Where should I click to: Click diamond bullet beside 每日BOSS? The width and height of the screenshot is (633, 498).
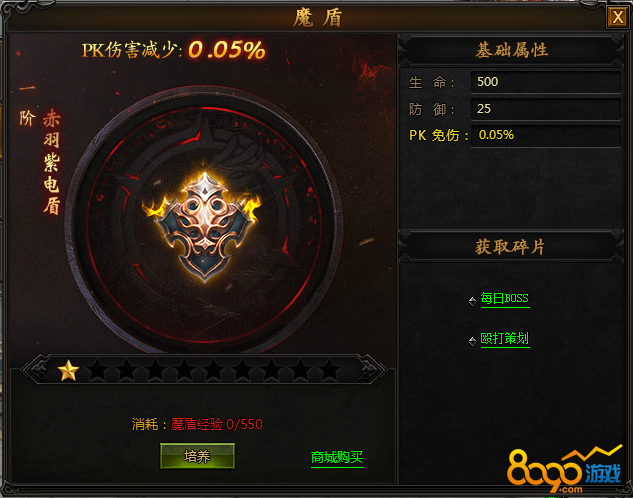tap(472, 301)
